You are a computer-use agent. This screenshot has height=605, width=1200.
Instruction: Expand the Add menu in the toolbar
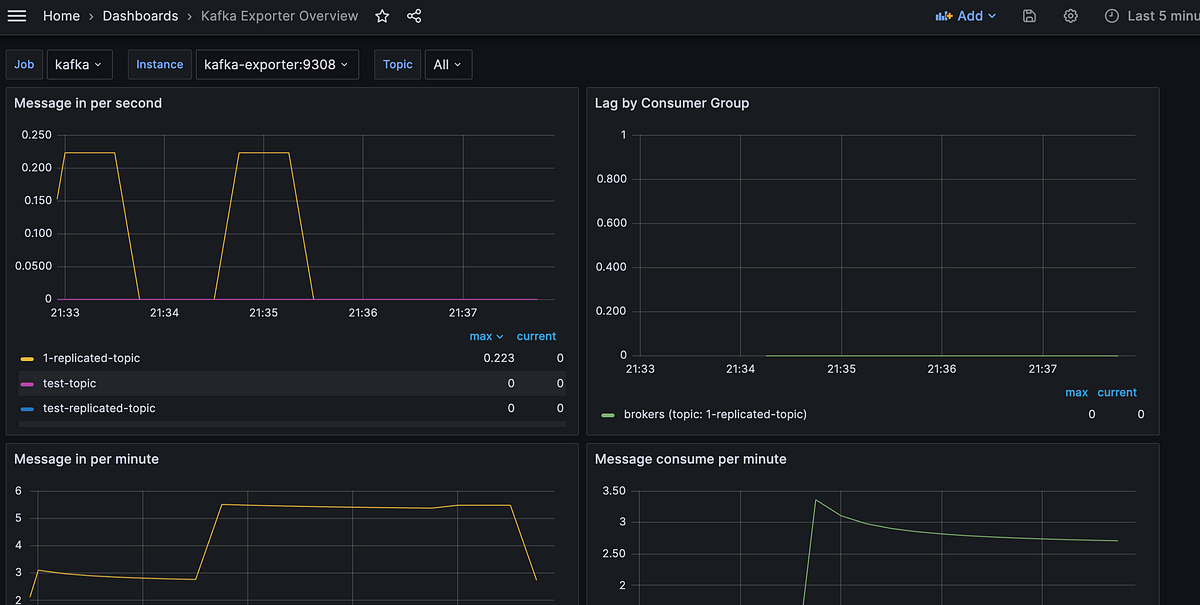tap(966, 16)
